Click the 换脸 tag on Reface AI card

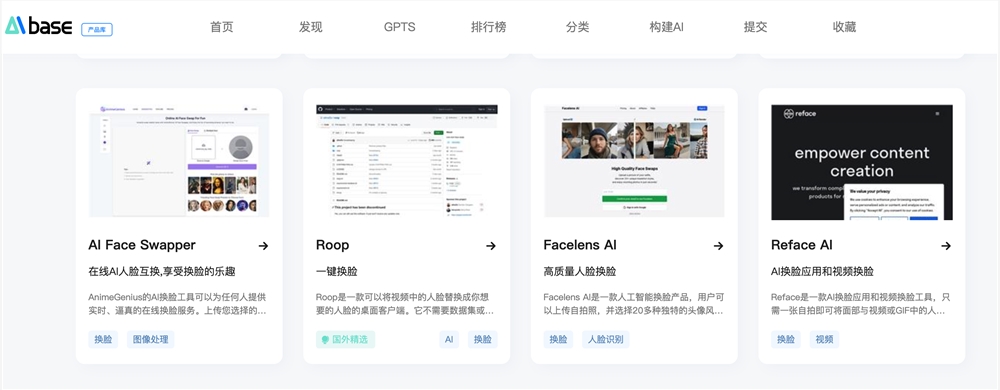(786, 340)
